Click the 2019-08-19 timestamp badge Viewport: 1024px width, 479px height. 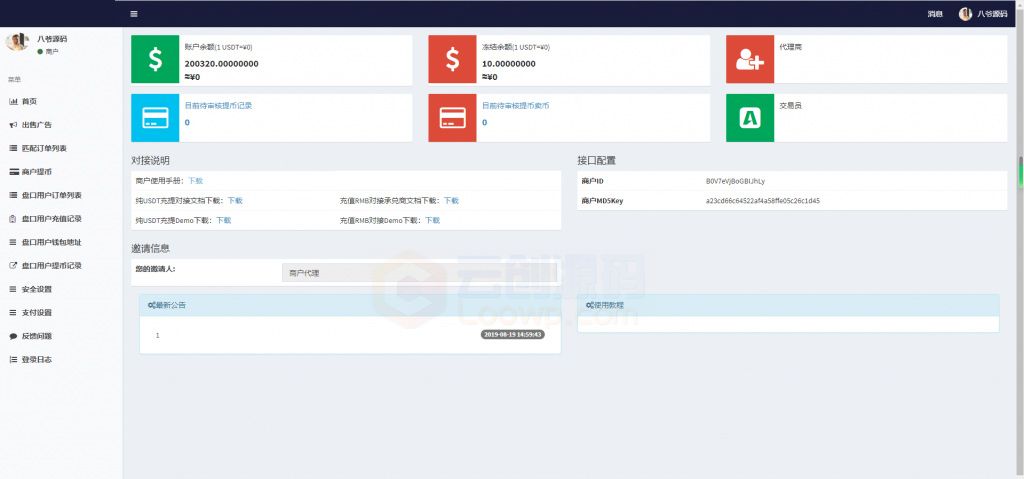pyautogui.click(x=513, y=335)
